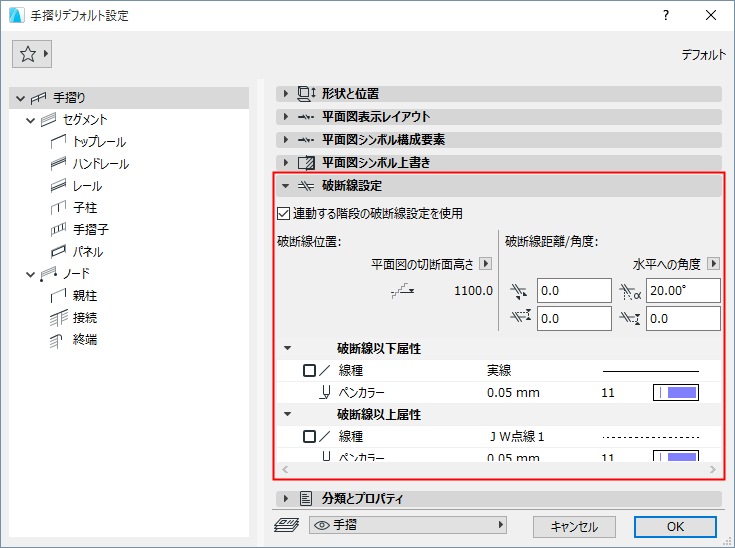Click the トップレール icon

pos(58,141)
